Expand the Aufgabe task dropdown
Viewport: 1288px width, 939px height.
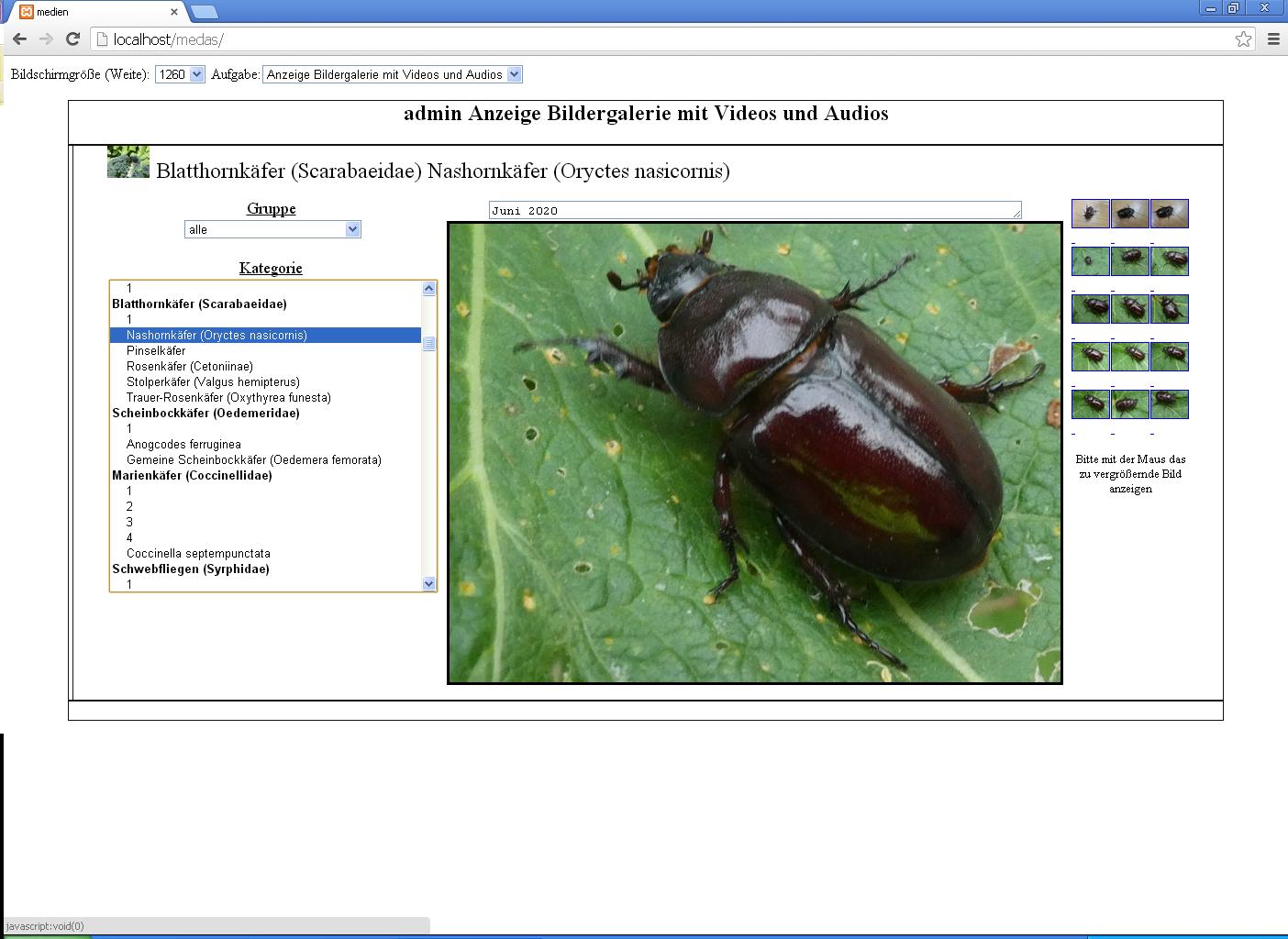(392, 74)
